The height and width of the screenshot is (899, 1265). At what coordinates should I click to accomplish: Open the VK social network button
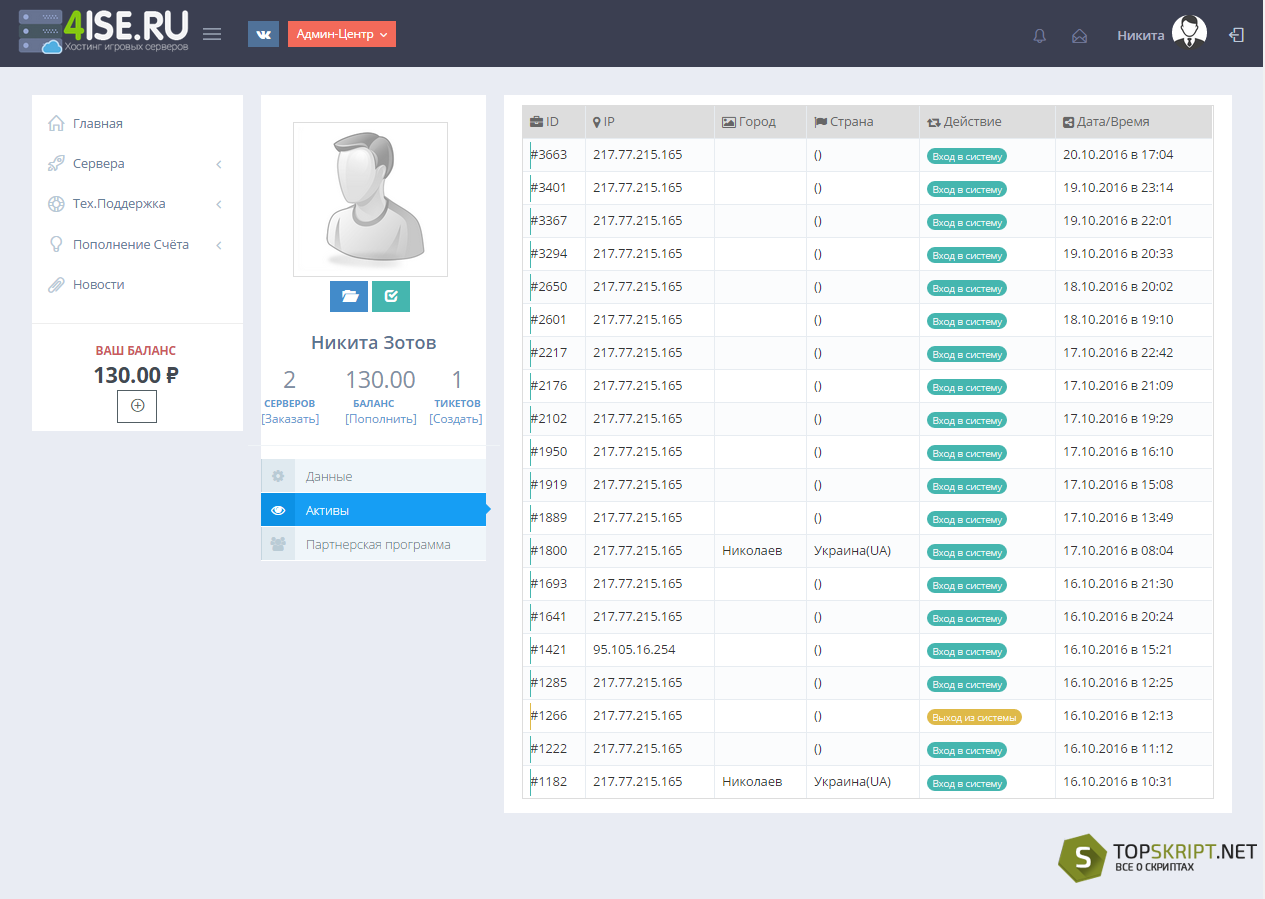(263, 34)
